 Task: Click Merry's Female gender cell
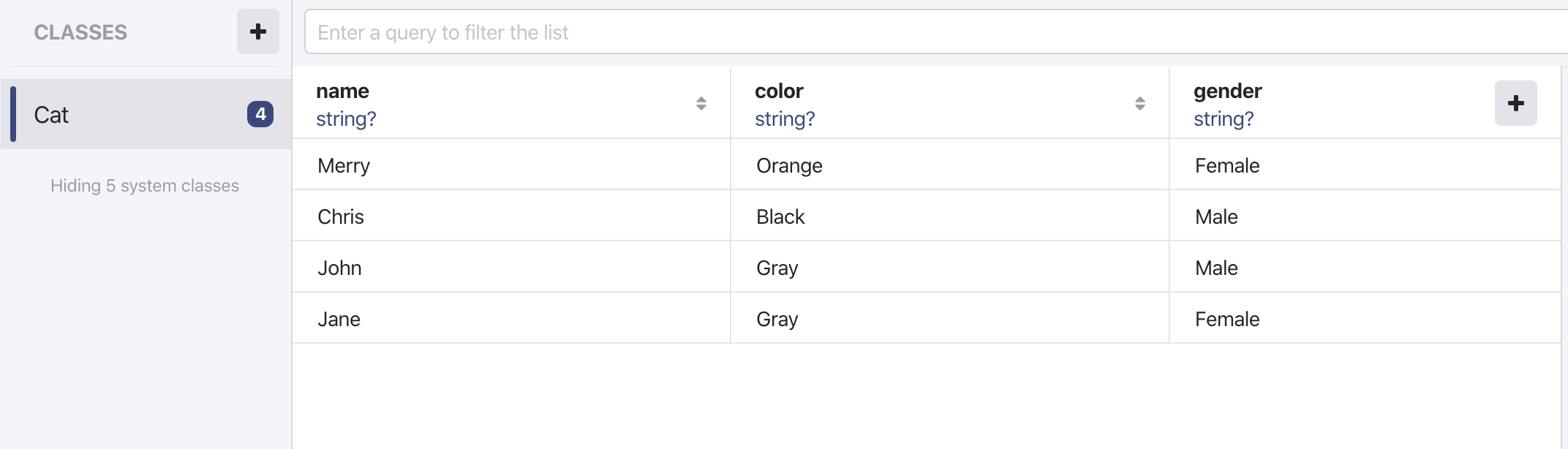(x=1227, y=166)
